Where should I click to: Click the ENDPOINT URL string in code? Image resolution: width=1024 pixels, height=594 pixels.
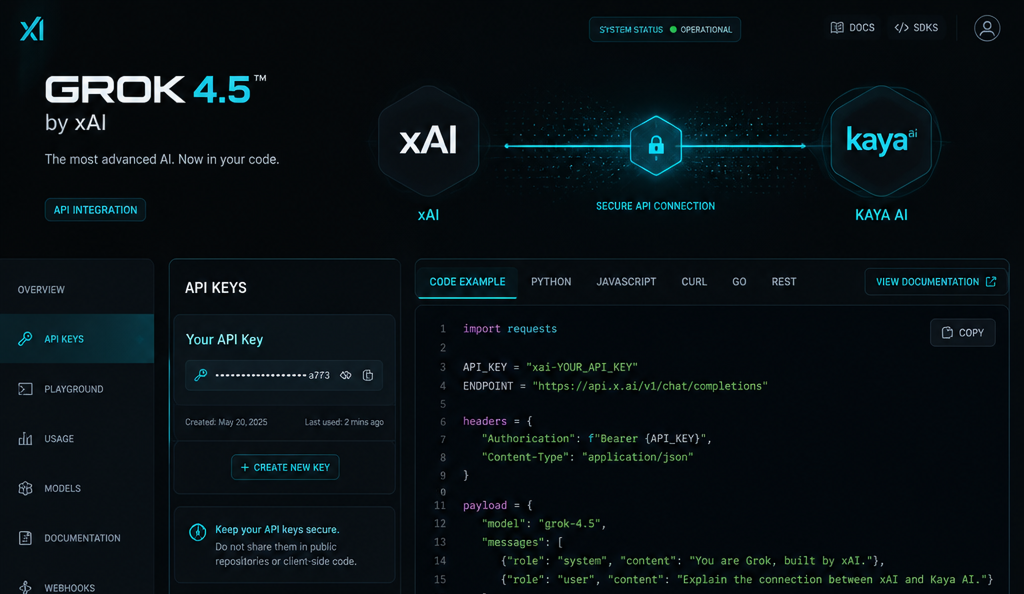pyautogui.click(x=650, y=386)
